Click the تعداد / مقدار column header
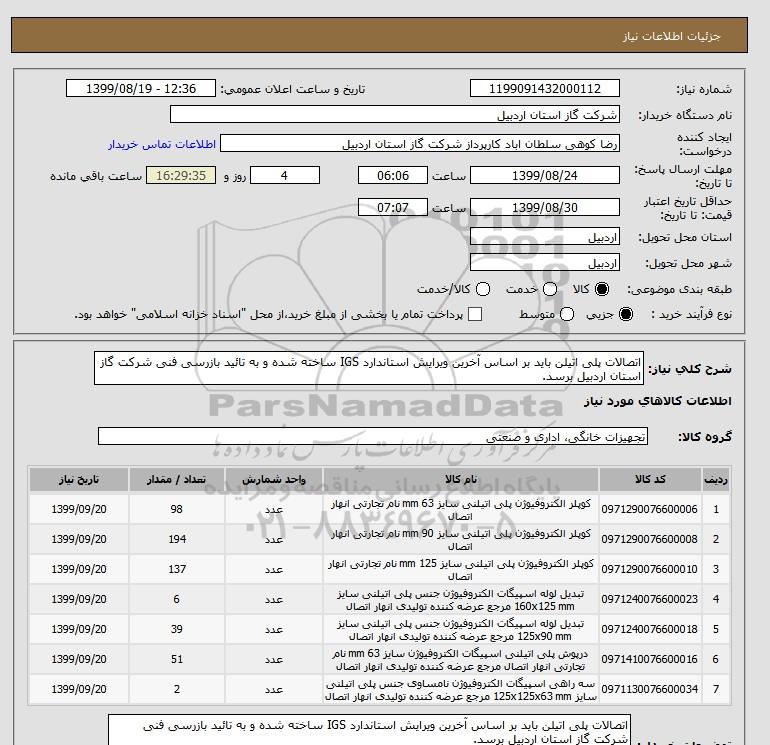 pos(177,479)
